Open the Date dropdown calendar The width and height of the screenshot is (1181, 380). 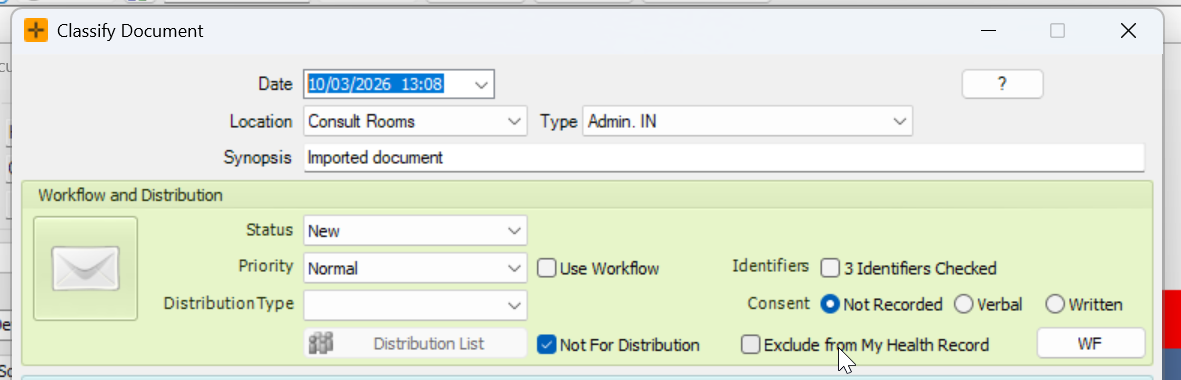(x=481, y=84)
